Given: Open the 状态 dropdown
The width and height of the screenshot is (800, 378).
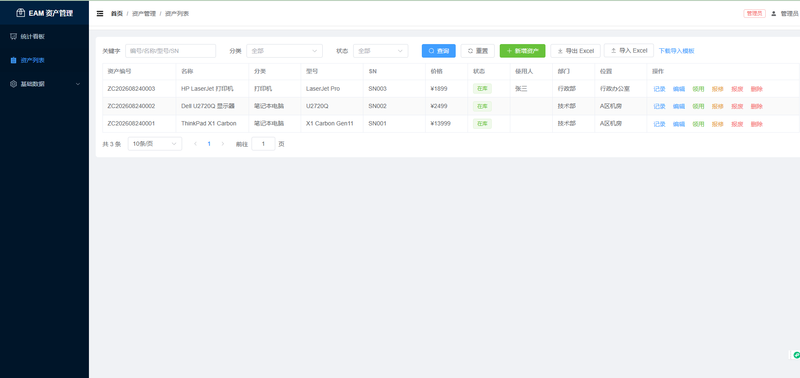Looking at the screenshot, I should pyautogui.click(x=381, y=51).
